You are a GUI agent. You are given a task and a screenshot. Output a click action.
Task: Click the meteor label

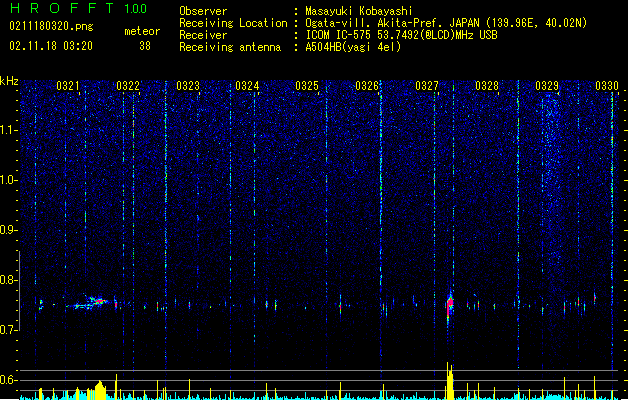coord(142,31)
